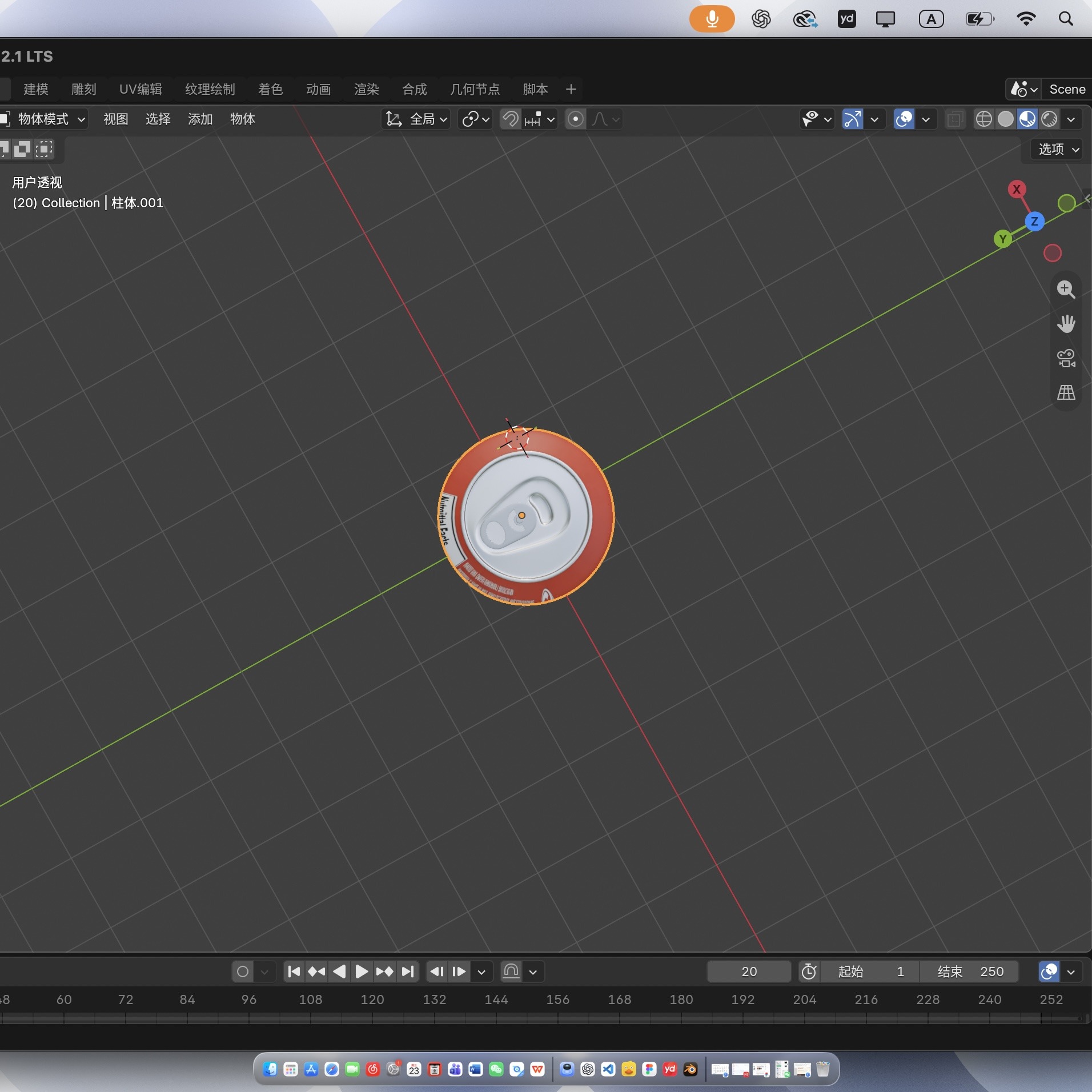Open the 选项 options dropdown
The height and width of the screenshot is (1092, 1092).
pos(1058,150)
